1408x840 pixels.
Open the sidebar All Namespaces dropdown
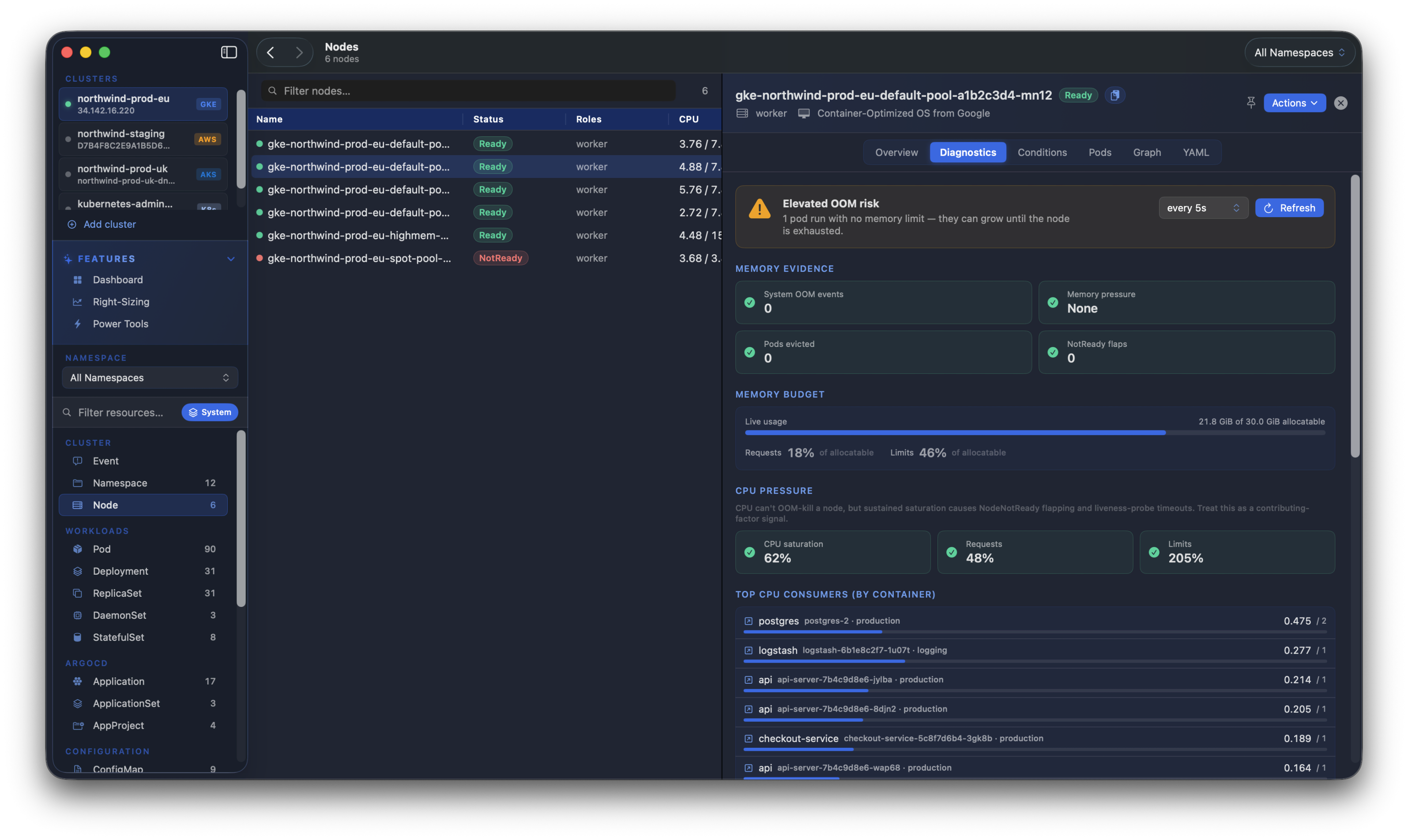click(149, 377)
